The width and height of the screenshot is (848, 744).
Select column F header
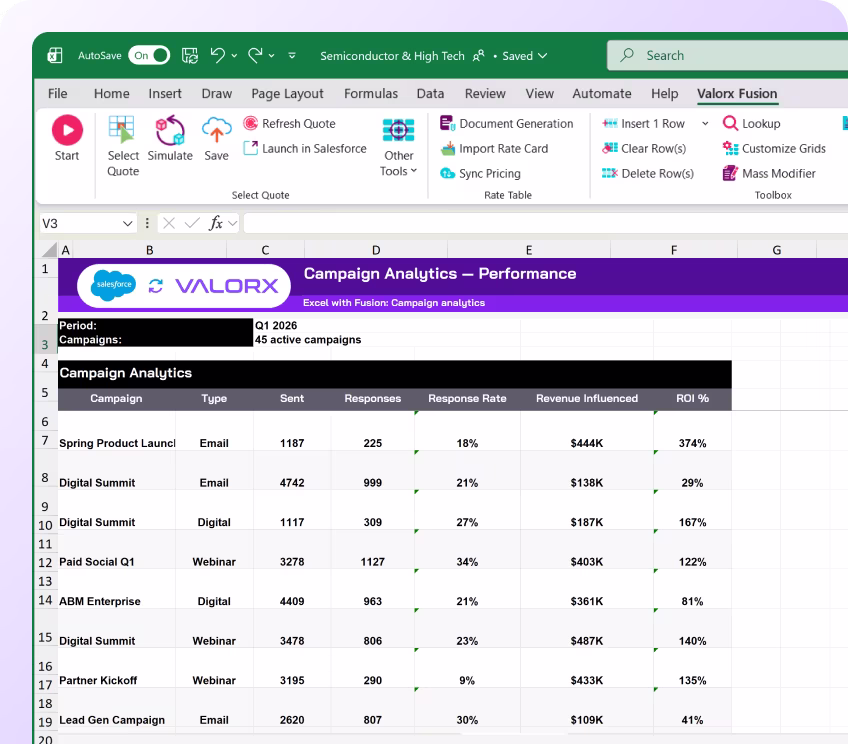(x=674, y=250)
